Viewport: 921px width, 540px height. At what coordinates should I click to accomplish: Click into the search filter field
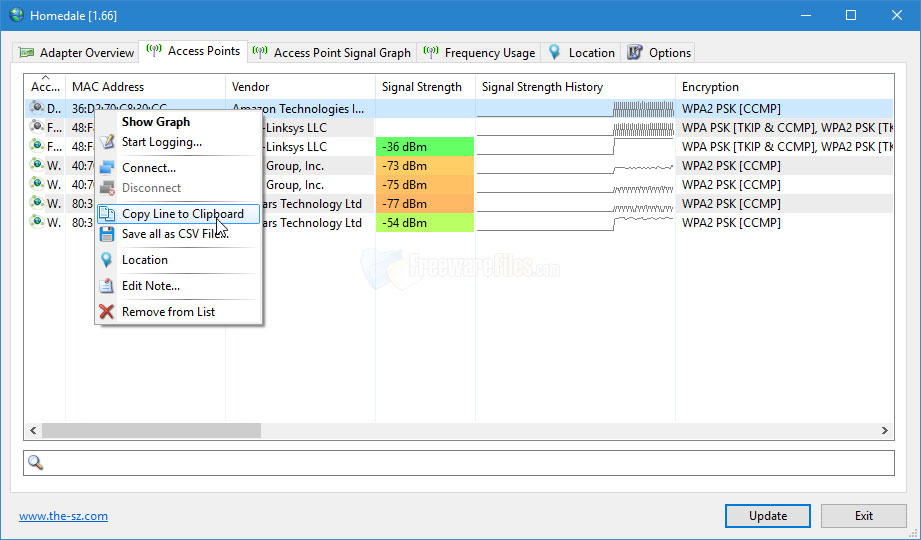click(x=459, y=462)
